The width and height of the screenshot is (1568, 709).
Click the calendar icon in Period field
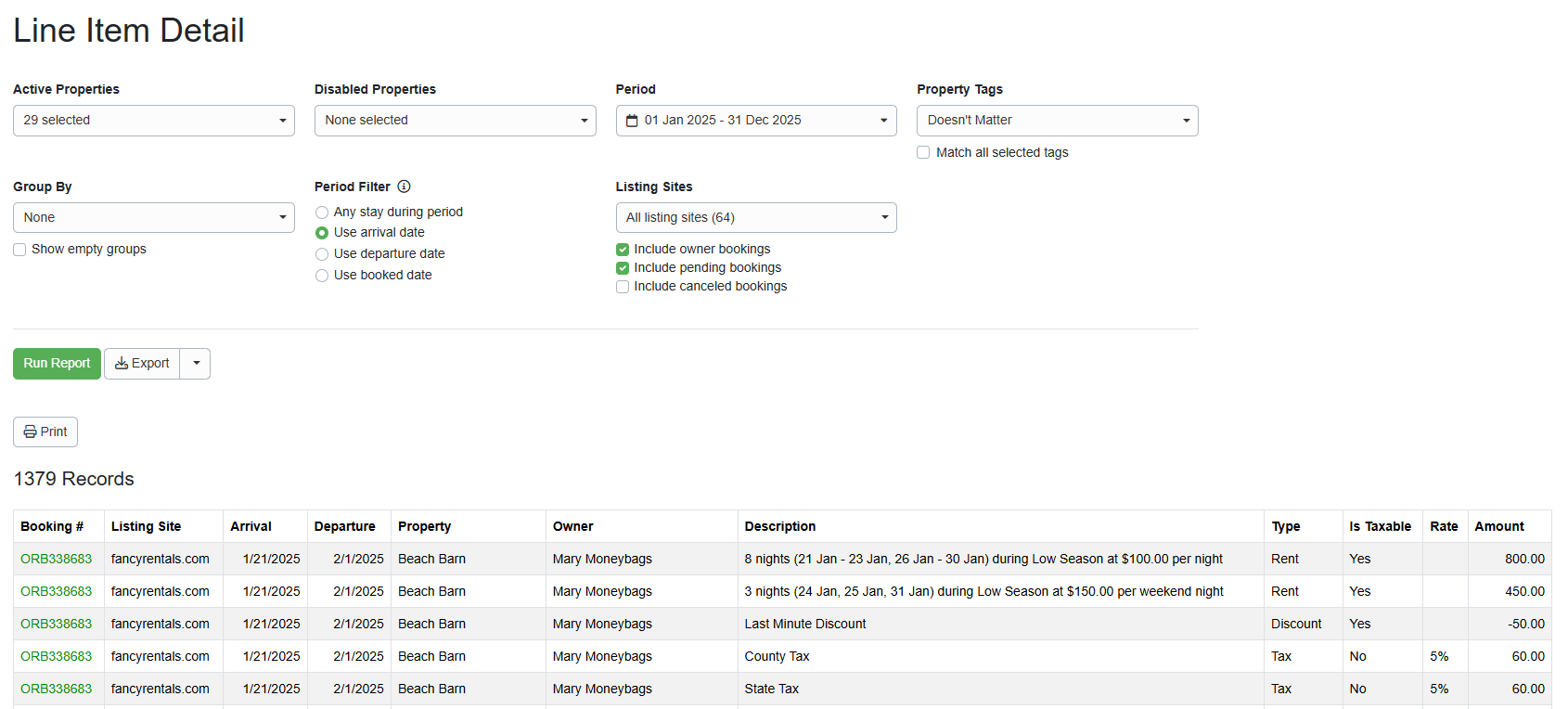point(632,121)
